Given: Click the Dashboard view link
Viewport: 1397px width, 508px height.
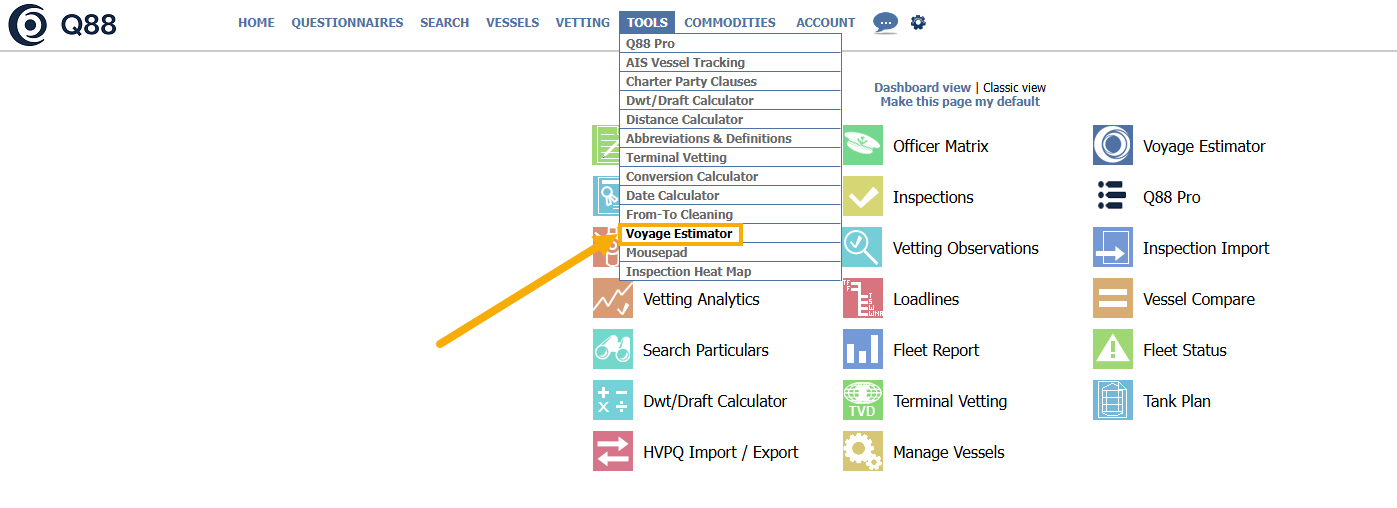Looking at the screenshot, I should (922, 88).
